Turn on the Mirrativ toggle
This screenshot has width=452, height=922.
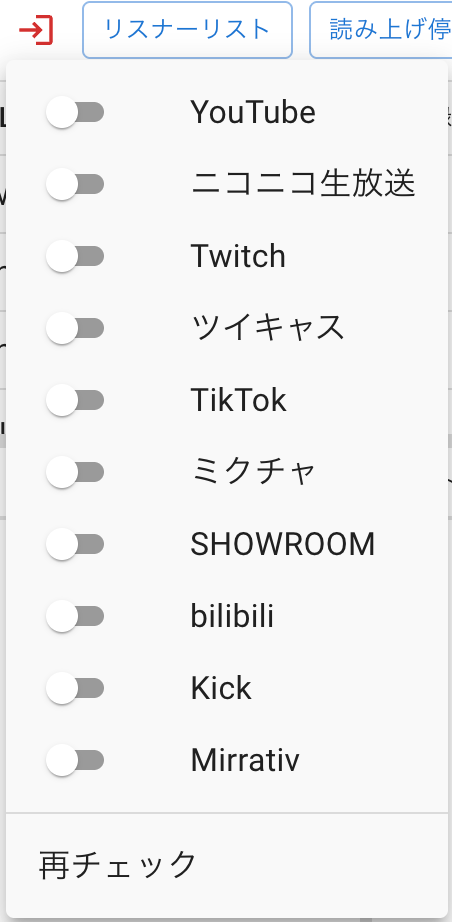click(x=75, y=760)
